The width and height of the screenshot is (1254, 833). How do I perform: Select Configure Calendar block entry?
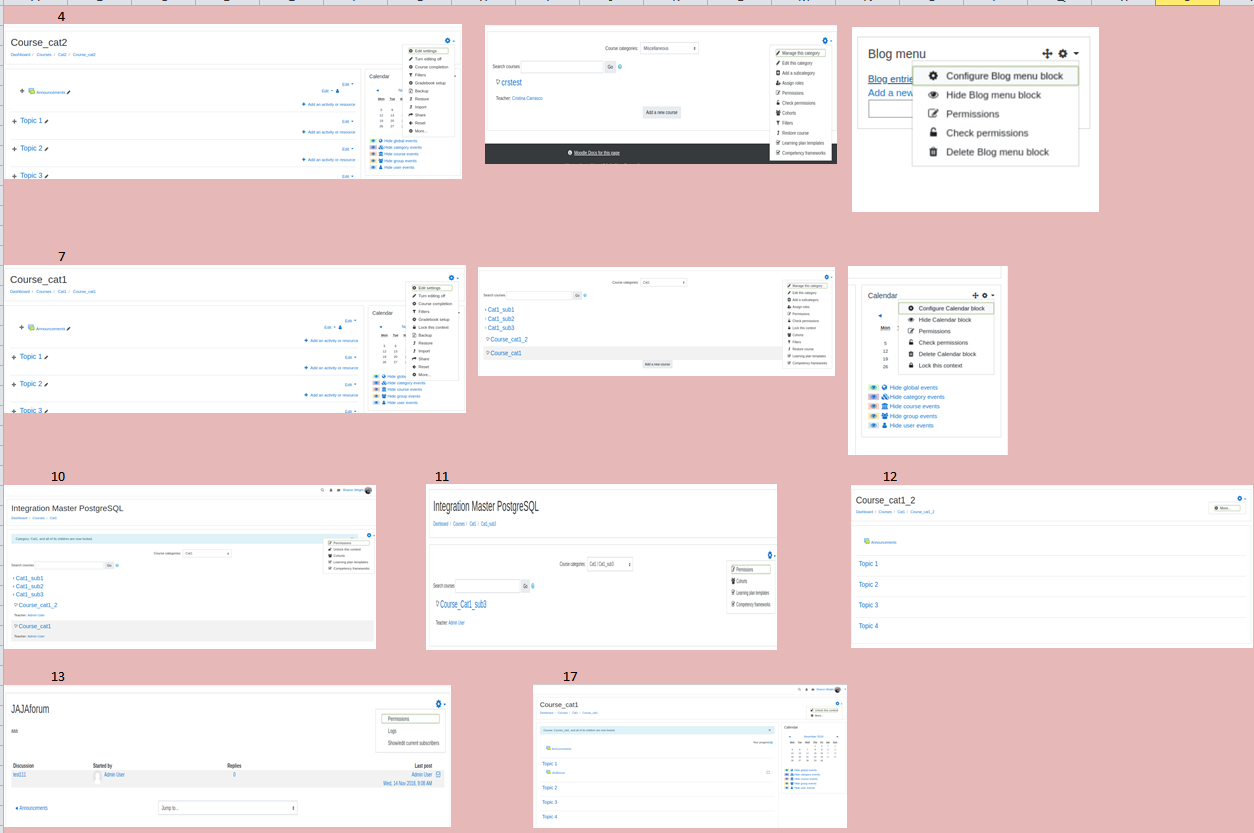(x=947, y=308)
